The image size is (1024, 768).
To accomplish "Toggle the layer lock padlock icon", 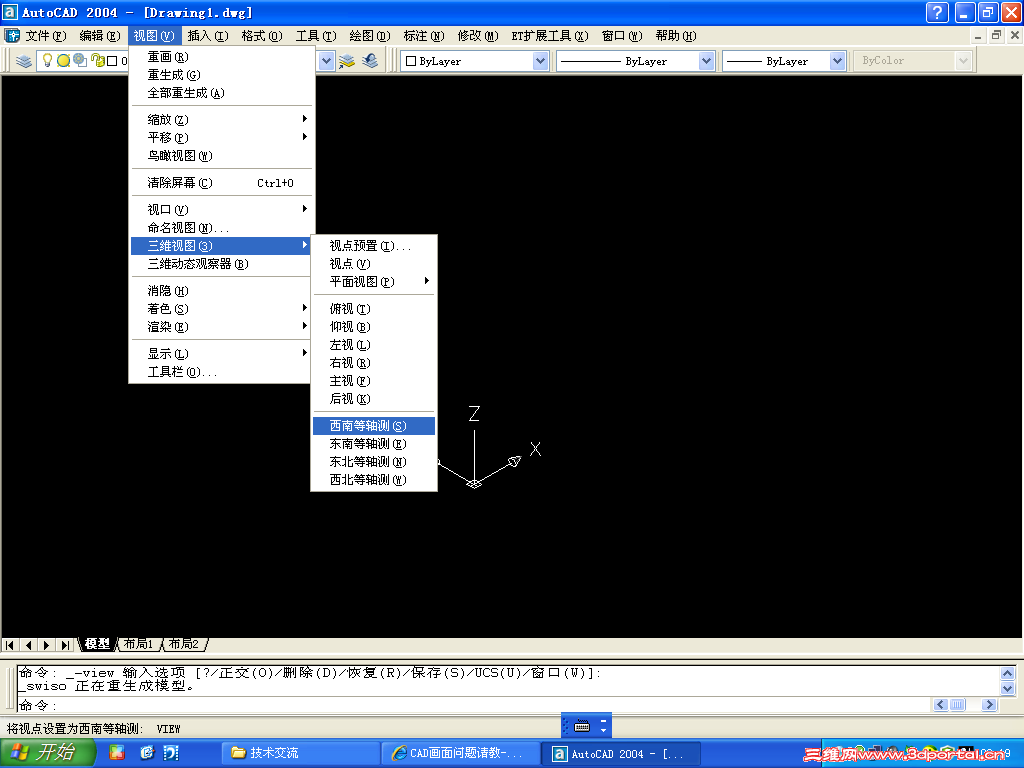I will 97,61.
